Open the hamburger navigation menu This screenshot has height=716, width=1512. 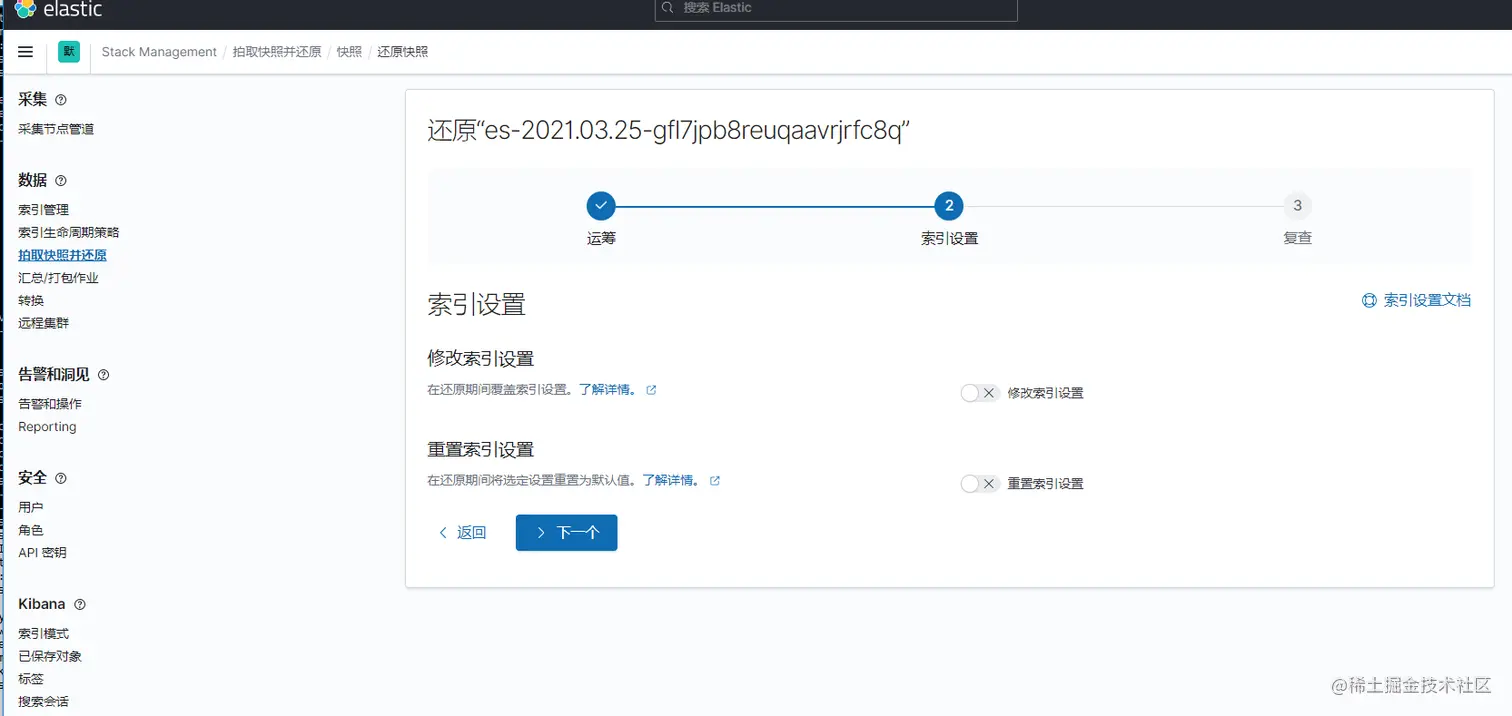tap(26, 52)
